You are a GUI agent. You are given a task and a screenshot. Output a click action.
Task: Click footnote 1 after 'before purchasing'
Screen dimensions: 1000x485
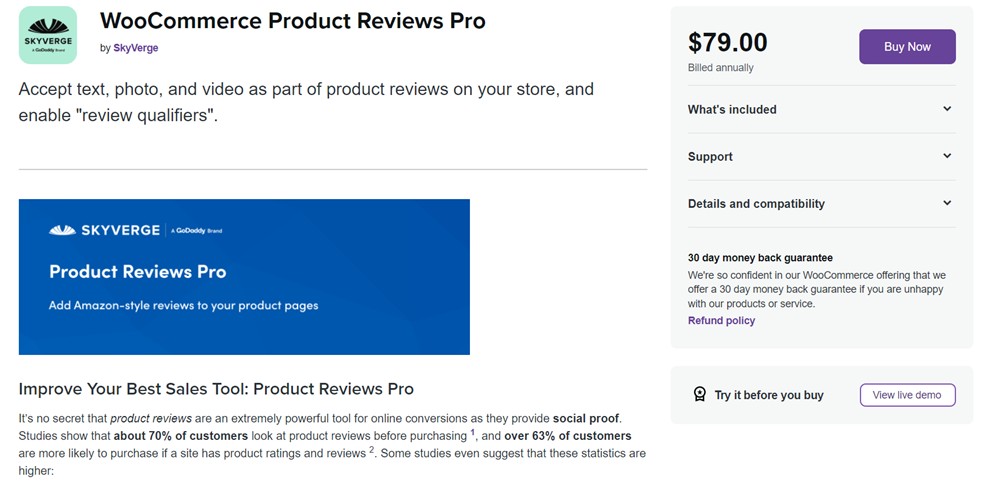point(472,432)
